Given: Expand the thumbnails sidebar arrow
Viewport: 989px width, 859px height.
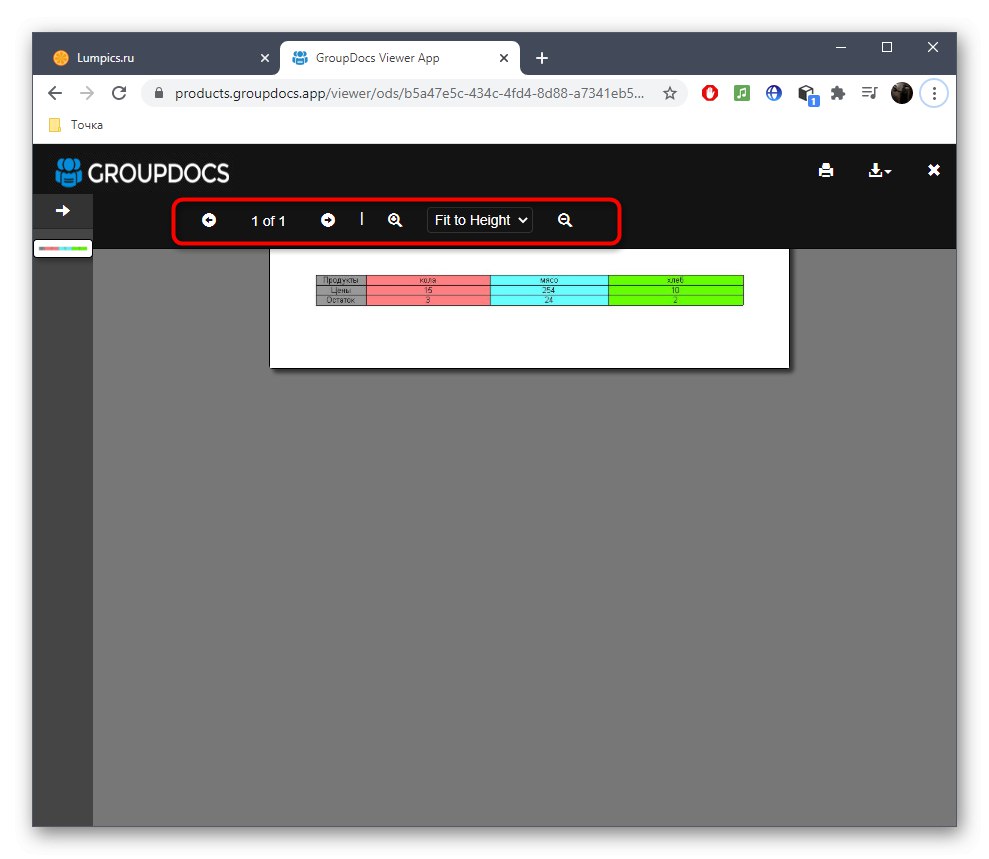Looking at the screenshot, I should [x=62, y=211].
